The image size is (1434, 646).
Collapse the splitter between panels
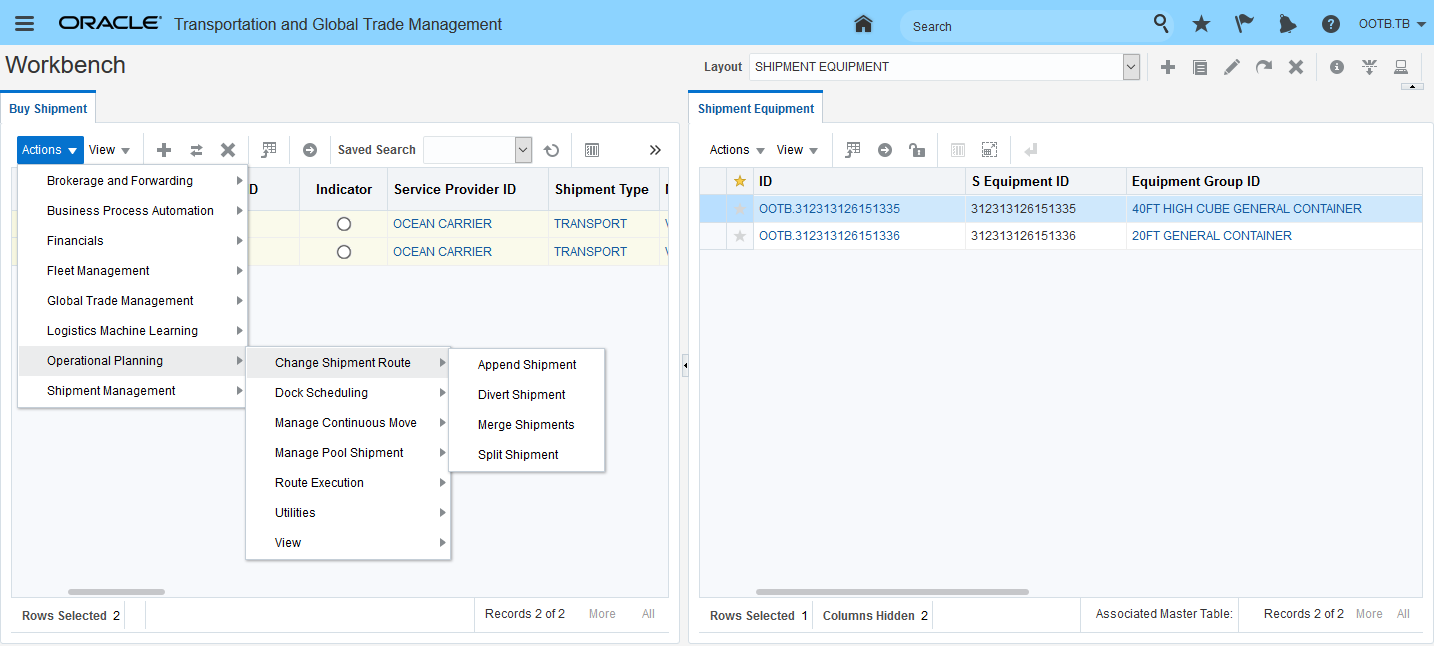tap(685, 366)
